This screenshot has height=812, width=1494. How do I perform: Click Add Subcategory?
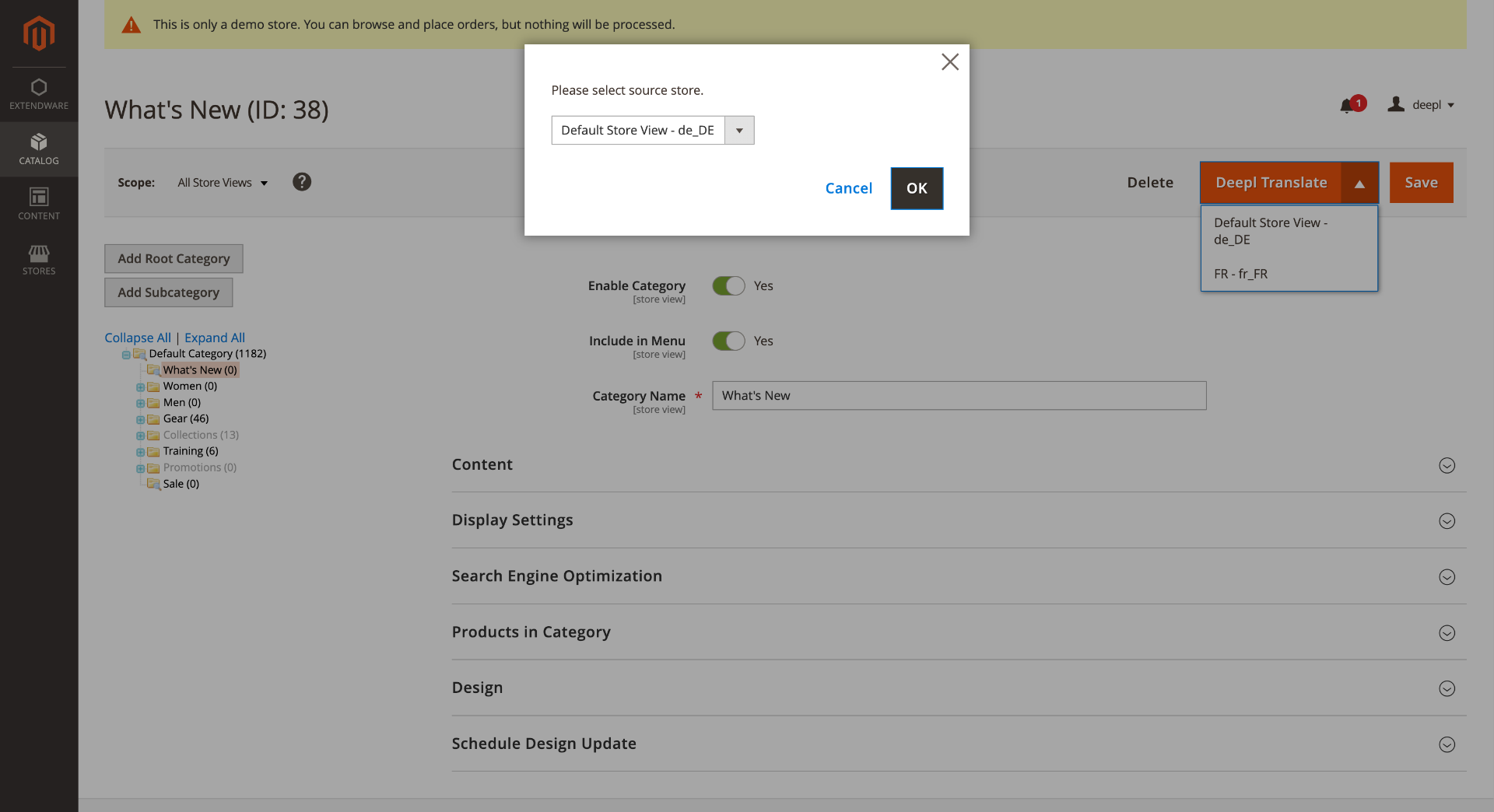point(169,292)
